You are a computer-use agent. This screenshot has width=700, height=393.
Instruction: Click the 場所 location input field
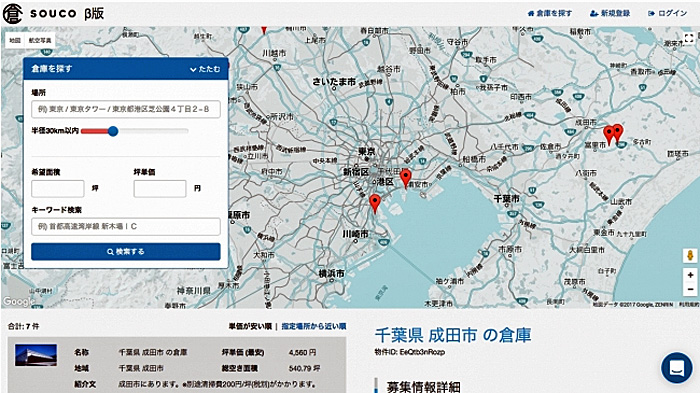coord(126,109)
